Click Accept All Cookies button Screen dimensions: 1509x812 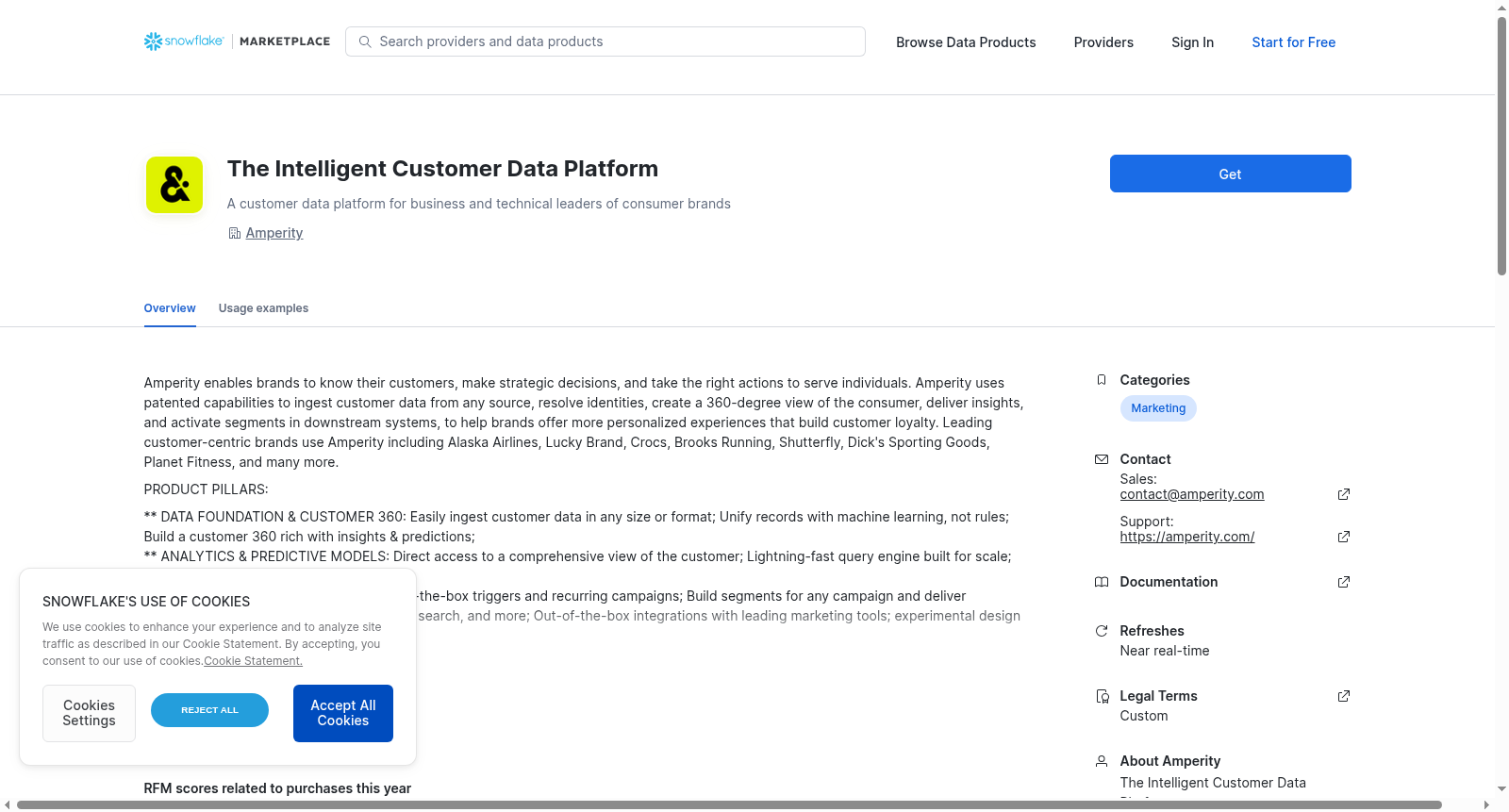coord(343,713)
